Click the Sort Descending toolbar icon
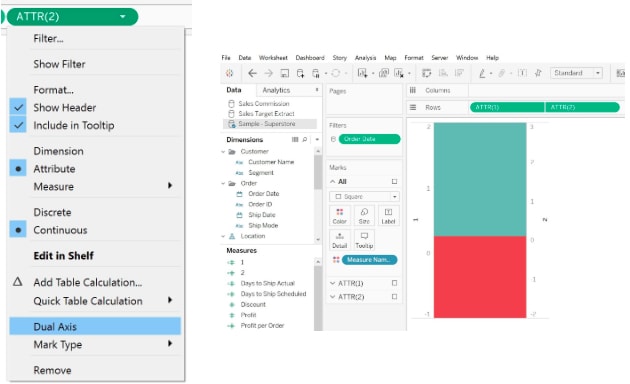 (x=459, y=73)
